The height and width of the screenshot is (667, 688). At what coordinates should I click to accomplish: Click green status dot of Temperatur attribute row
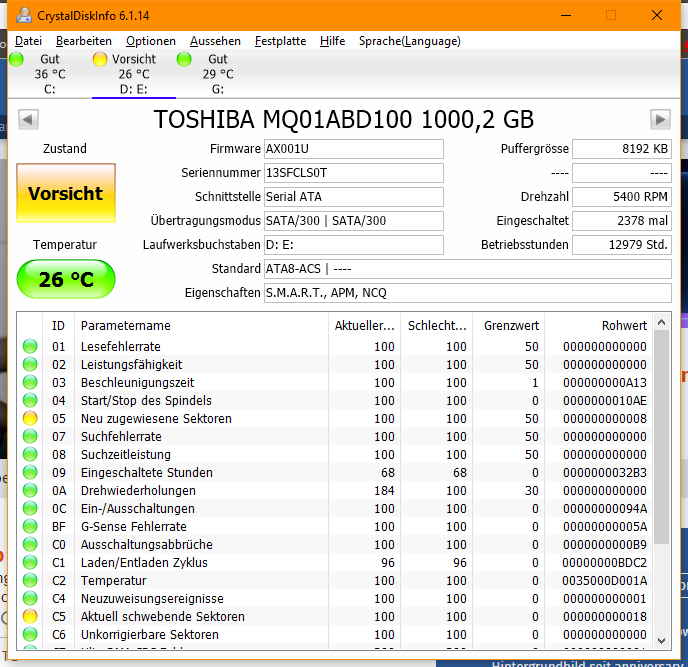30,580
